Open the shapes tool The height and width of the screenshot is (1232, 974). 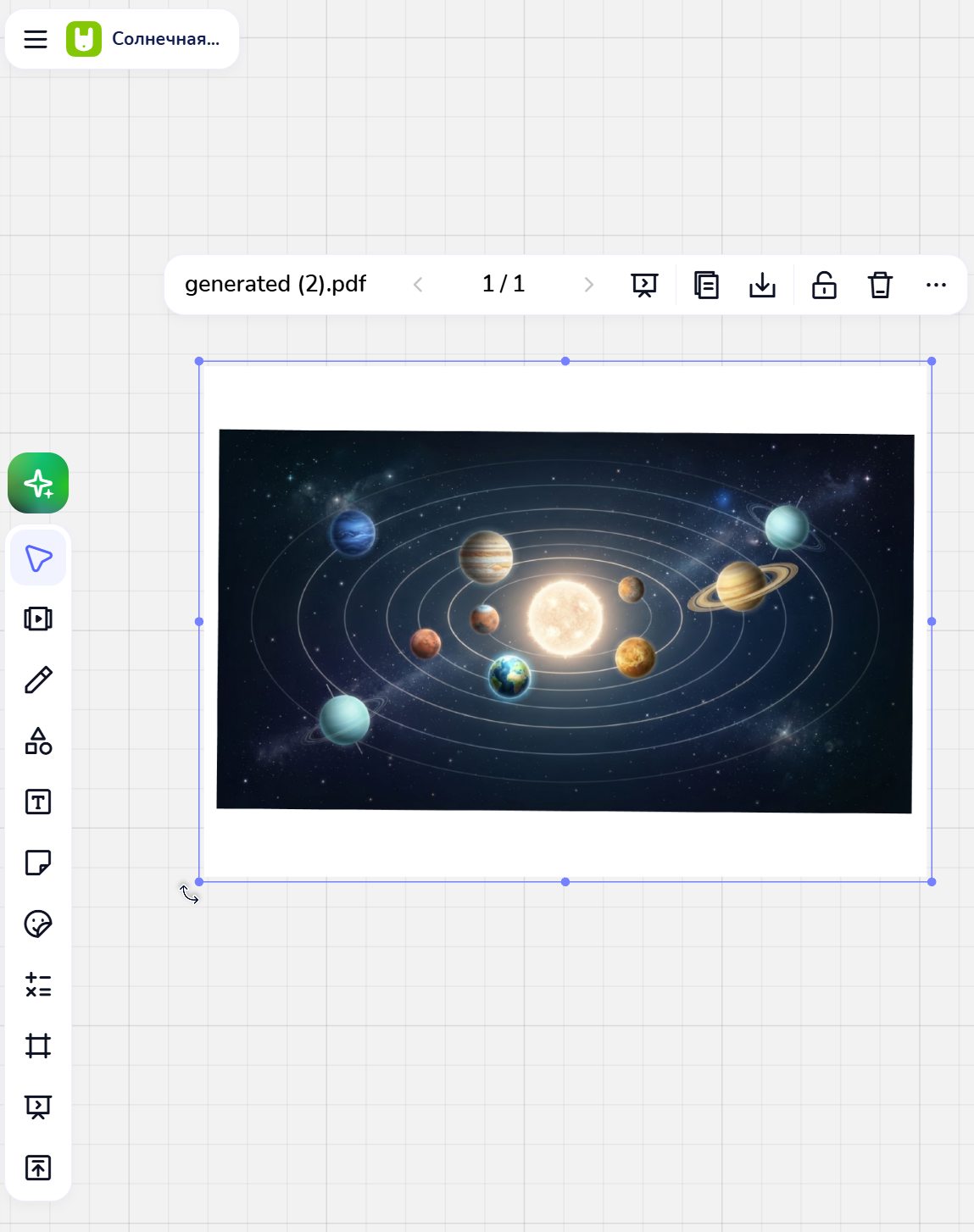click(38, 741)
